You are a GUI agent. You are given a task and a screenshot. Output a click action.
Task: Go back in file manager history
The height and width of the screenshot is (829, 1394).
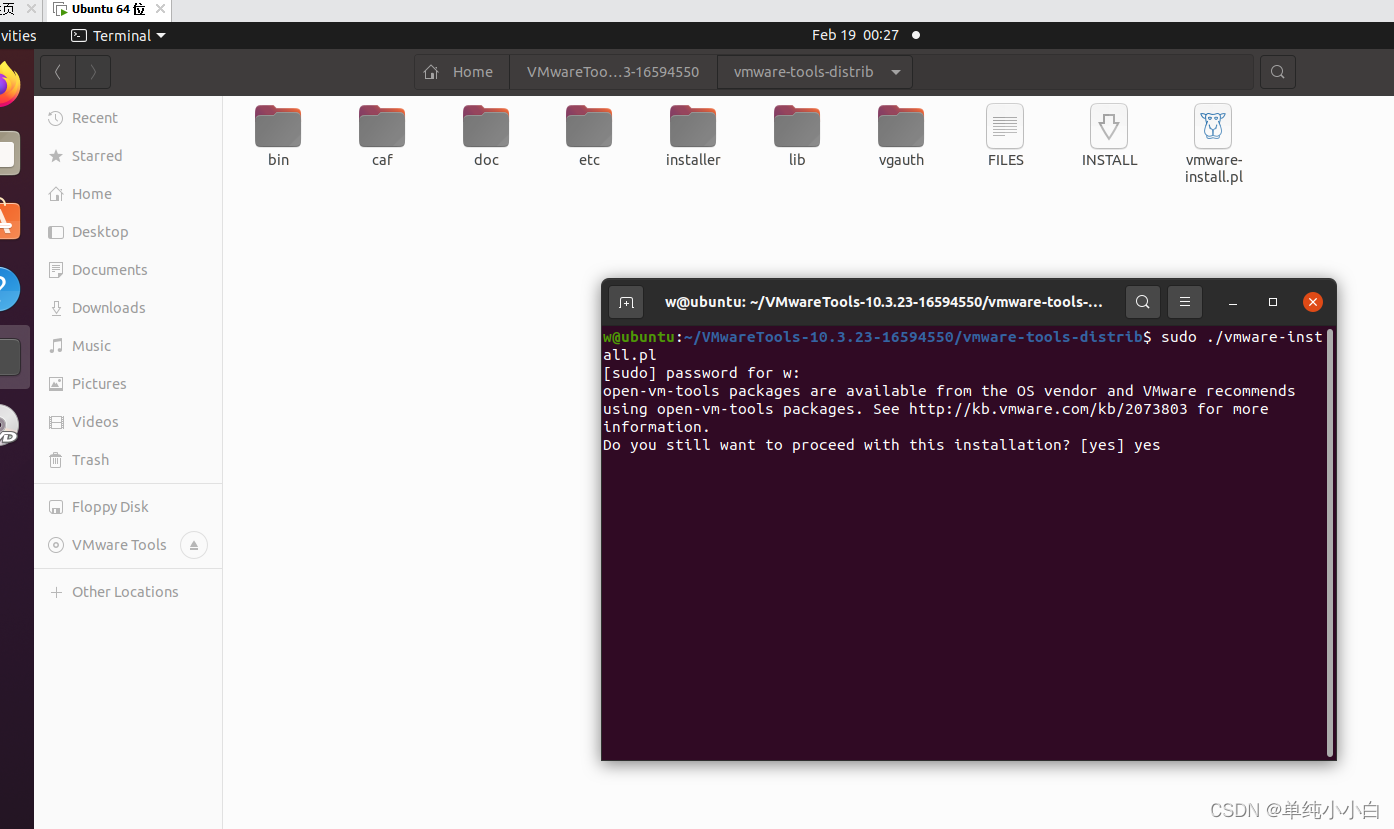(58, 72)
